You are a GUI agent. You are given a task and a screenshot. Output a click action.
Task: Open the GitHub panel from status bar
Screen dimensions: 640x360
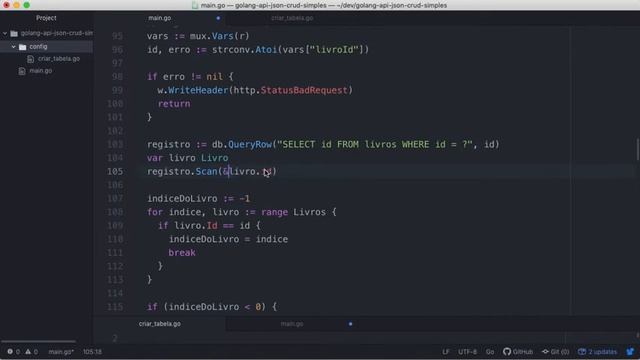click(x=518, y=351)
